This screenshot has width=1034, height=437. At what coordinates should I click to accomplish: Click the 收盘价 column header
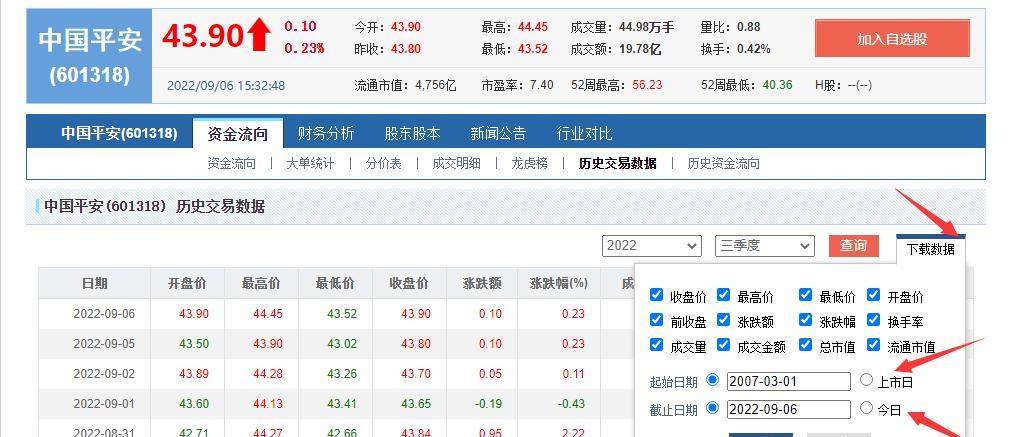click(x=409, y=283)
